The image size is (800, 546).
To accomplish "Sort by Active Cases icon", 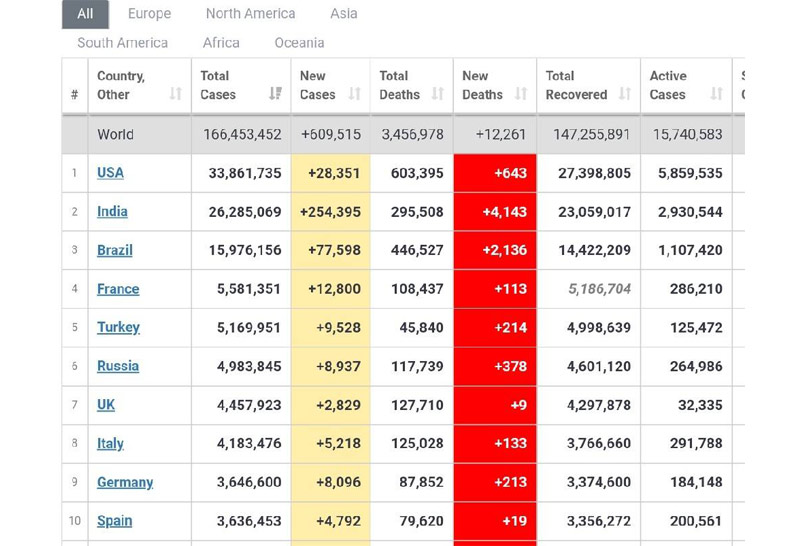I will tap(716, 94).
